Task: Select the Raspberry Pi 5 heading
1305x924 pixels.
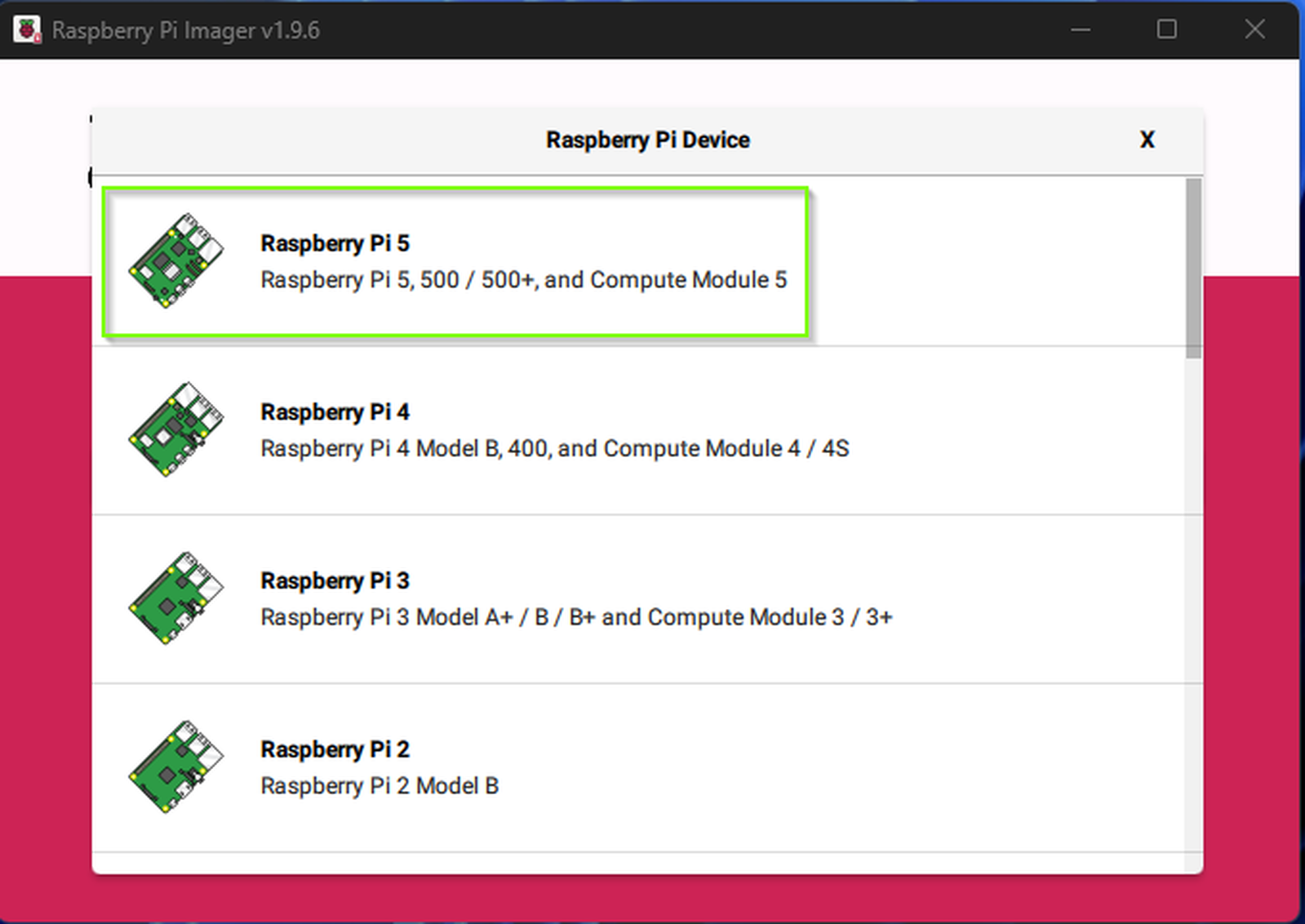Action: [x=335, y=243]
